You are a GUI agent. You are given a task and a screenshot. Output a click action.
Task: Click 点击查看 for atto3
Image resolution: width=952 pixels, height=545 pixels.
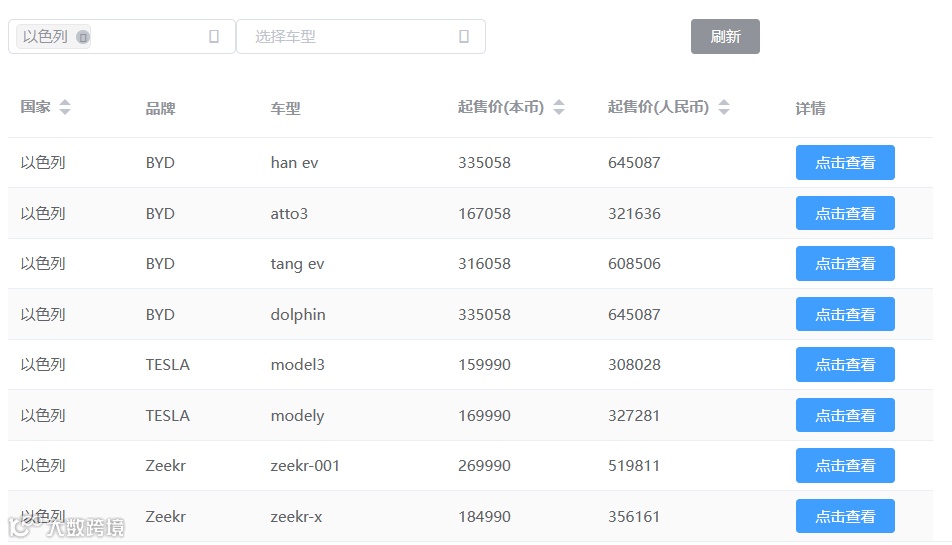845,213
